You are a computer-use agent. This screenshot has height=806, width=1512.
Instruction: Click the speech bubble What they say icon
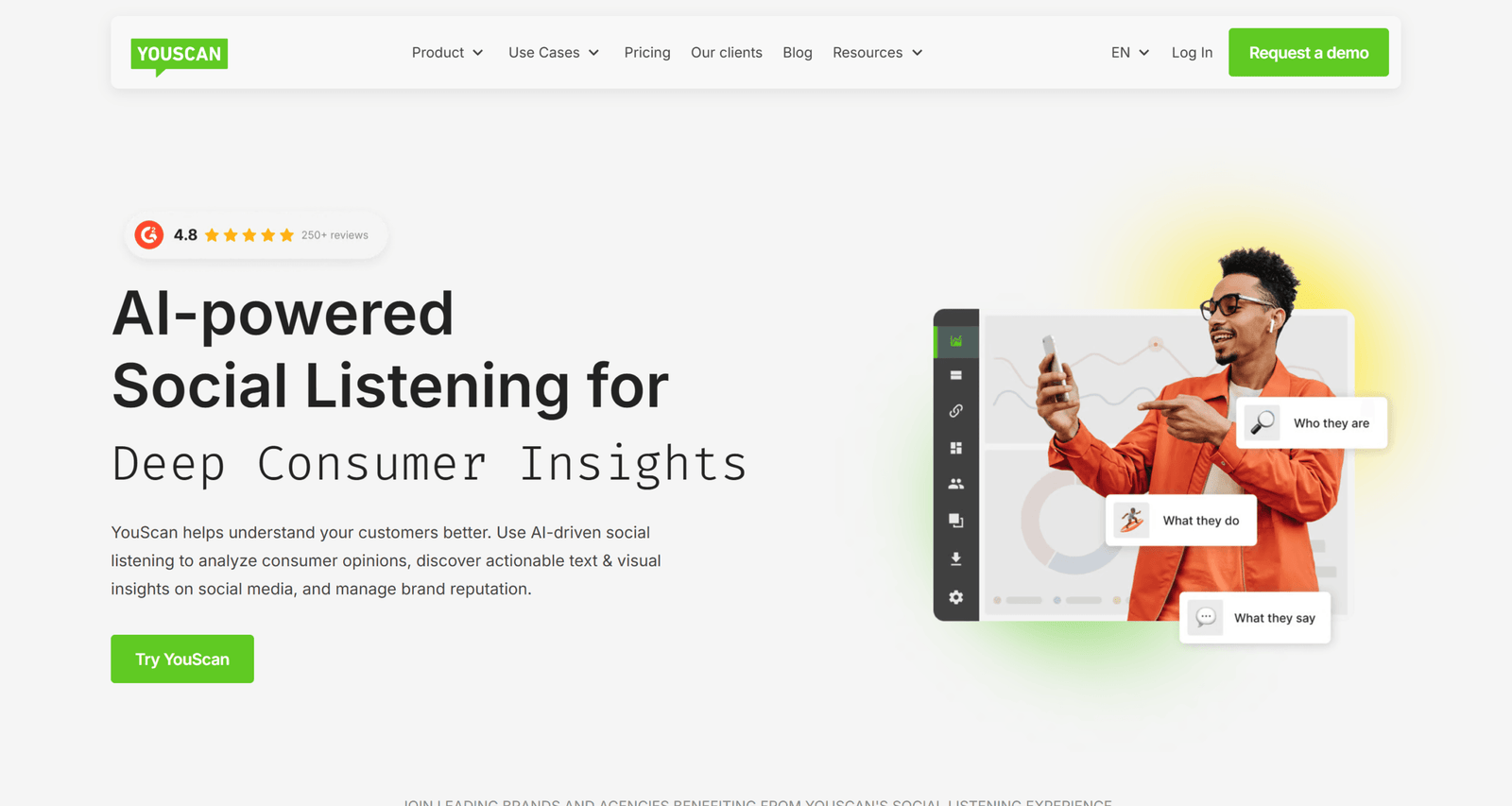1206,618
